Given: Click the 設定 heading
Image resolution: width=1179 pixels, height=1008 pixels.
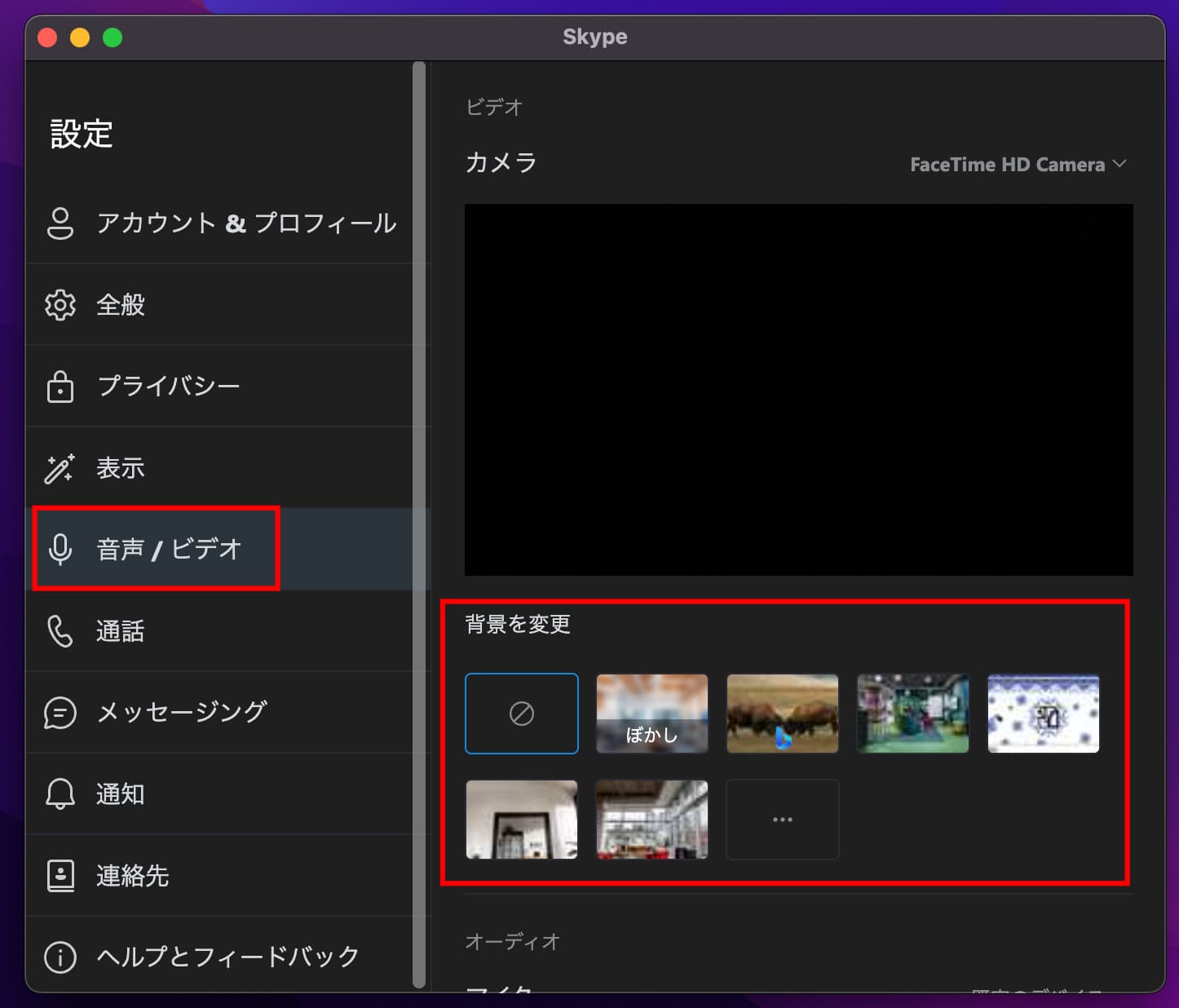Looking at the screenshot, I should click(x=82, y=135).
